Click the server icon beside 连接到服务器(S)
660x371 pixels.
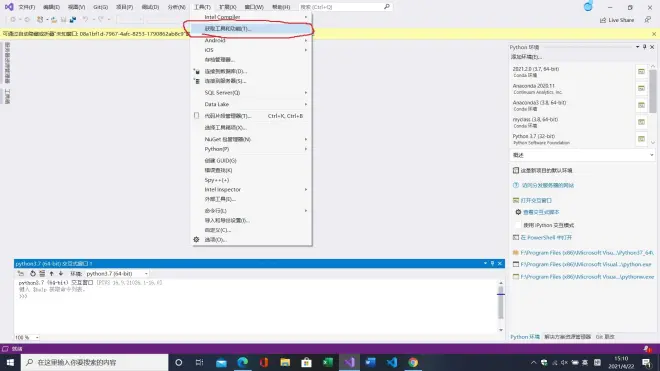click(197, 81)
